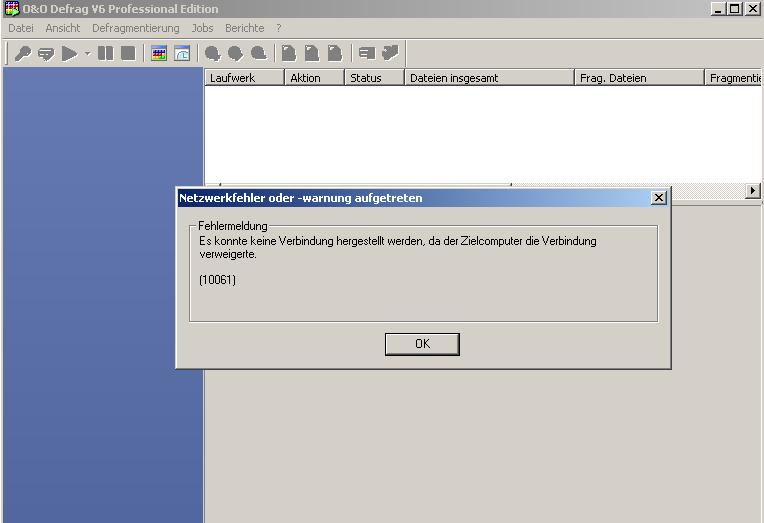Open the Ansicht menu

point(63,28)
